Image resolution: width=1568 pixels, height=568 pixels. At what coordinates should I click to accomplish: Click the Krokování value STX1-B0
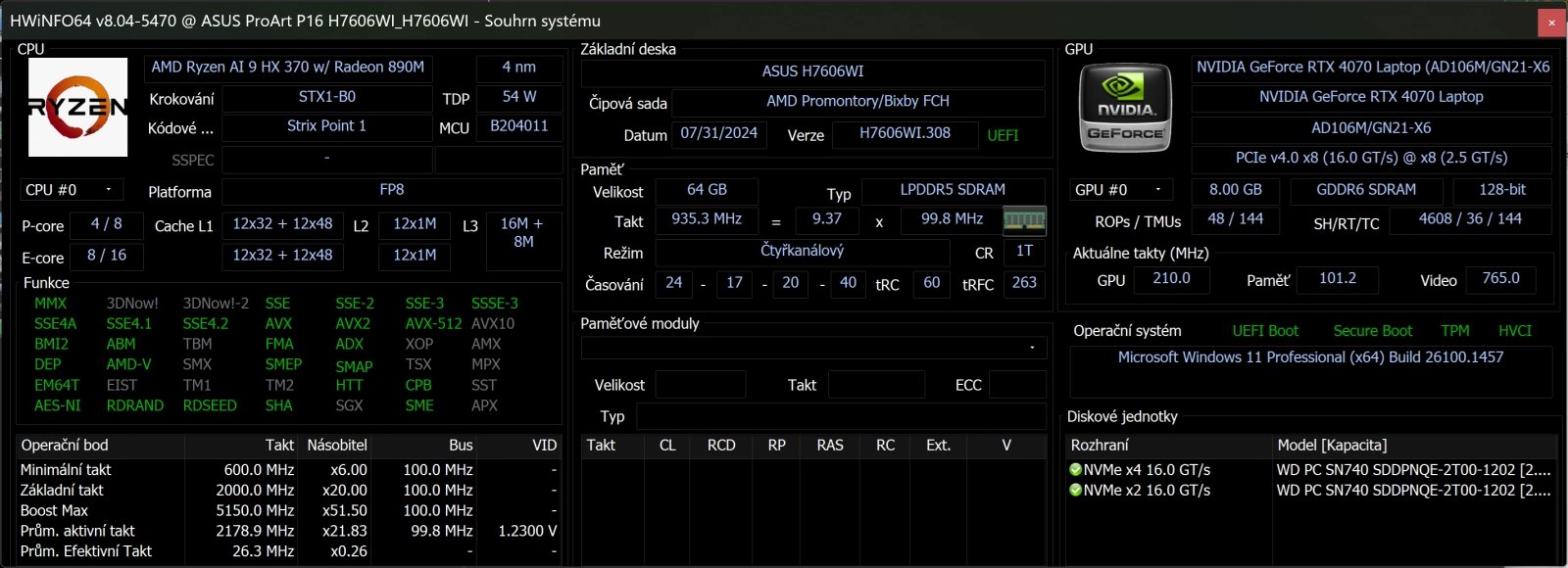point(327,98)
